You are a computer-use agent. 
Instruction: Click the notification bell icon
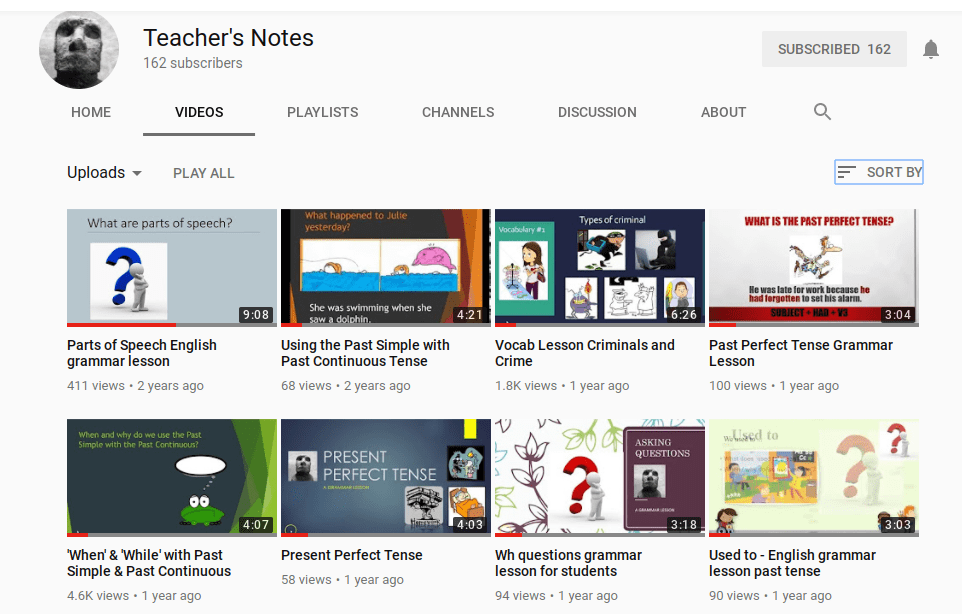point(931,48)
